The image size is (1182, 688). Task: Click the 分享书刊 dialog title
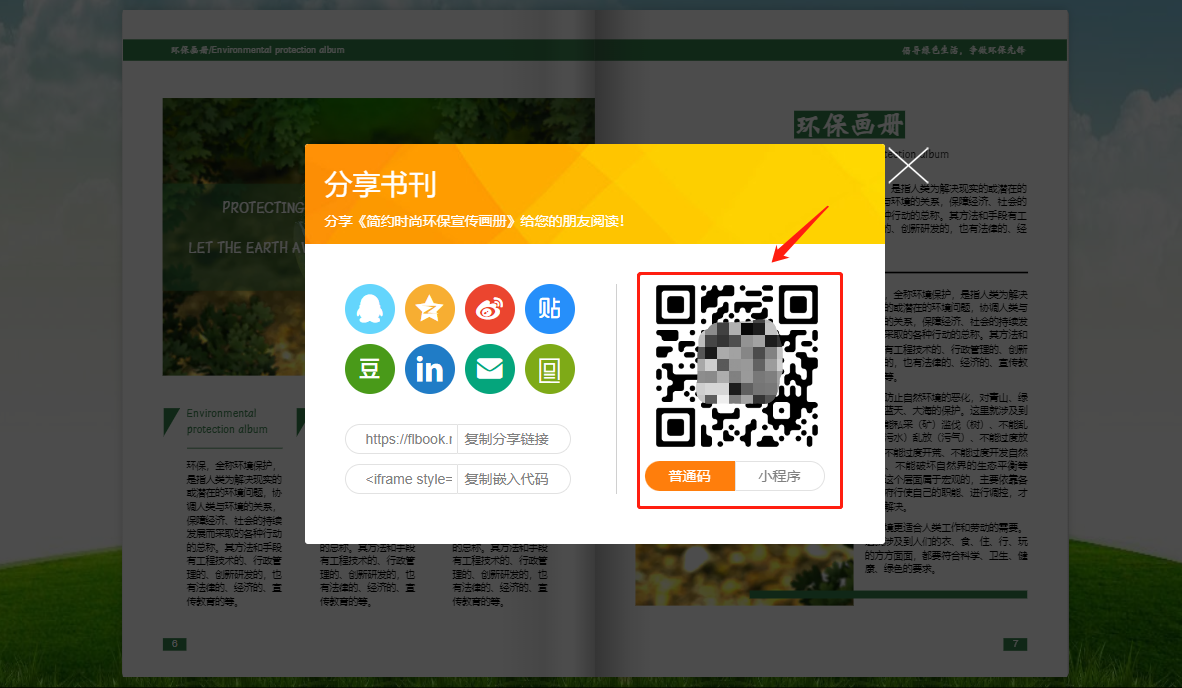click(381, 185)
